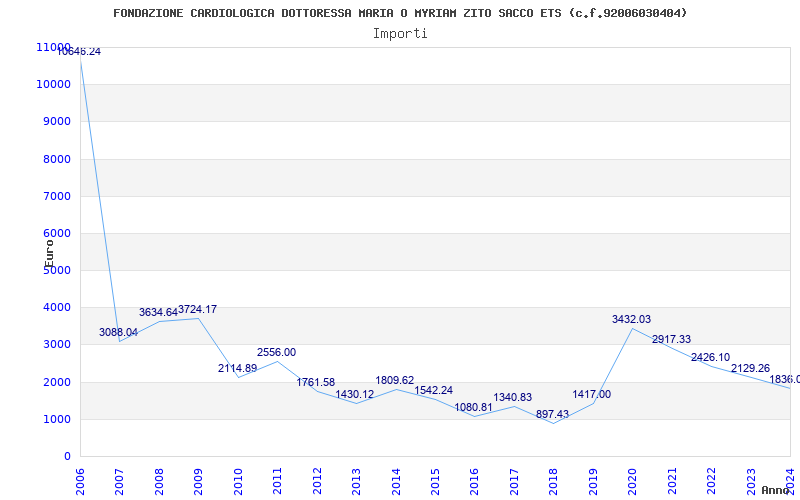800x500 pixels.
Task: Select the 2010 x-axis year
Action: (x=238, y=480)
